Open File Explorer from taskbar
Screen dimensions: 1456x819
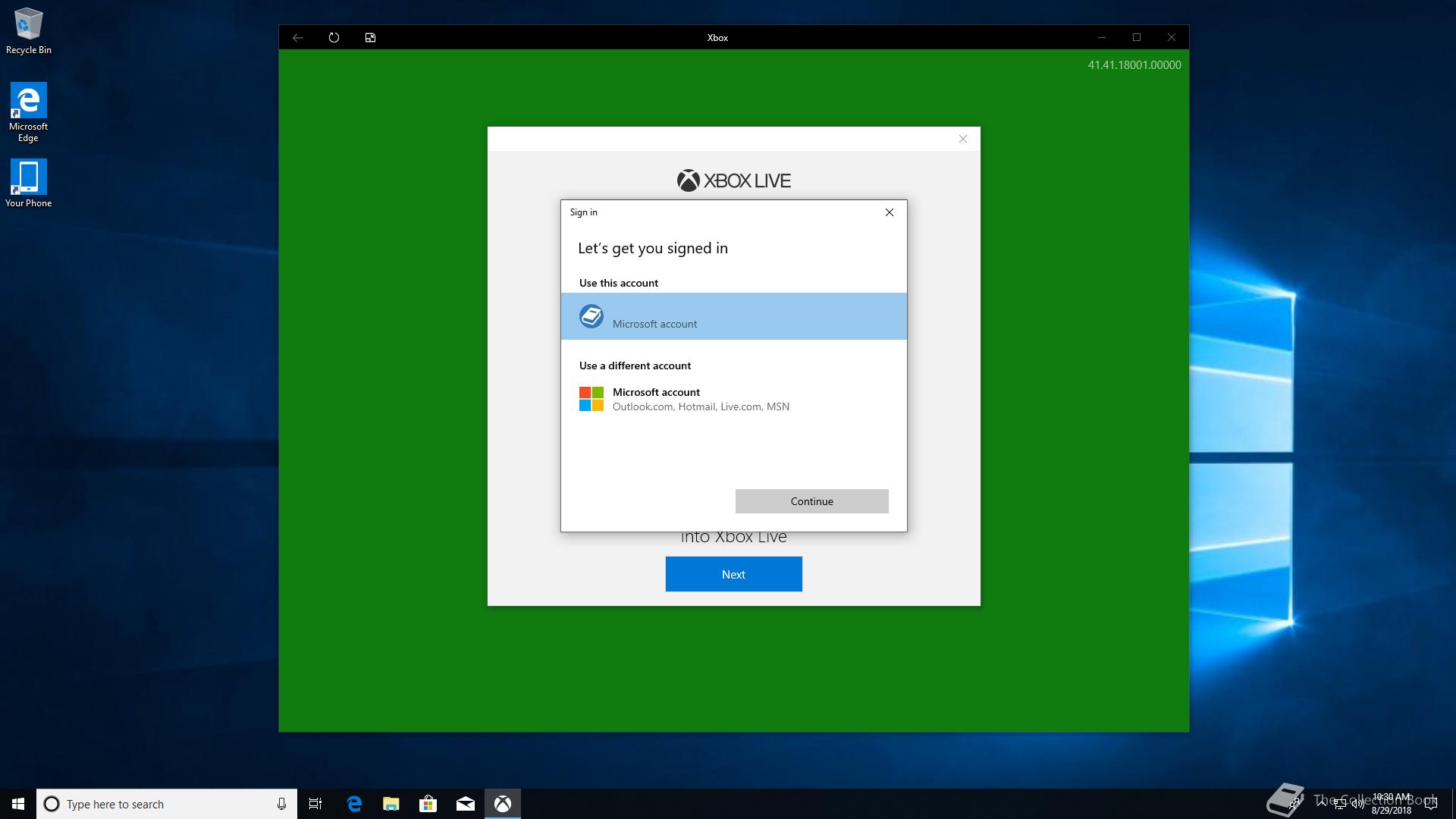[x=391, y=804]
